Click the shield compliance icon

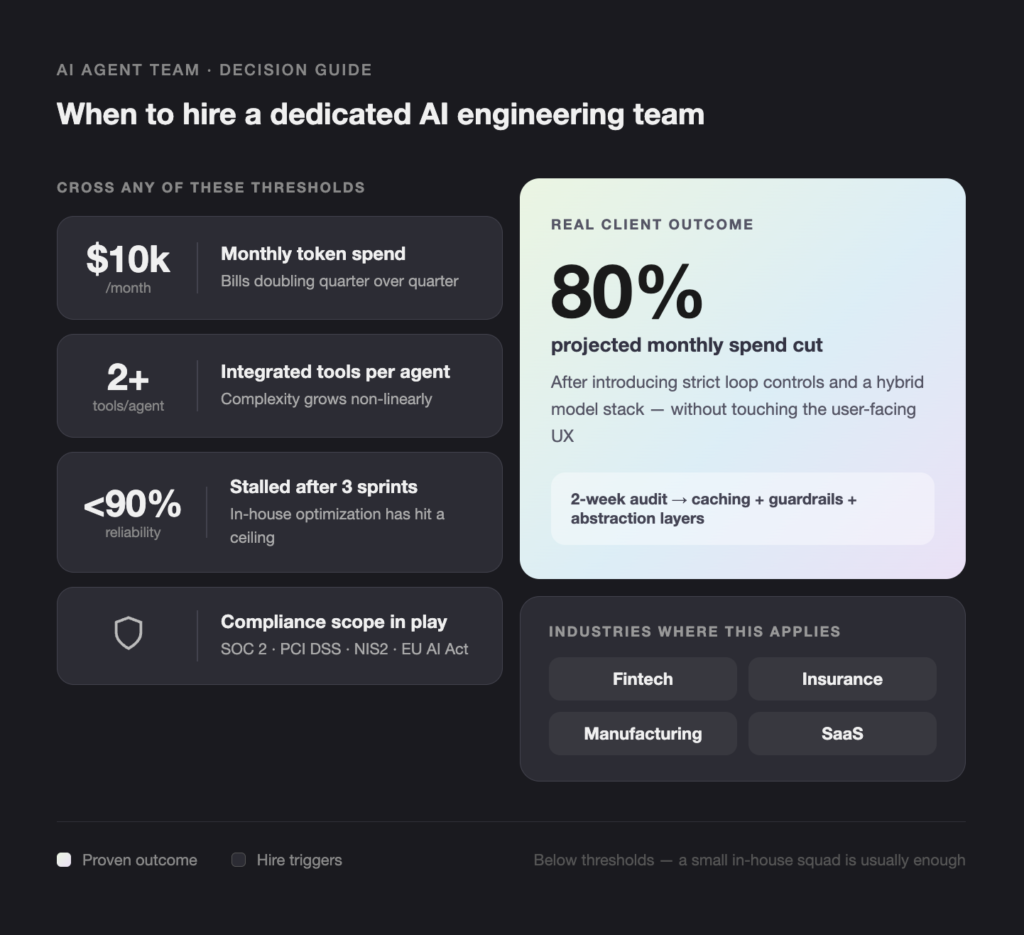coord(129,633)
